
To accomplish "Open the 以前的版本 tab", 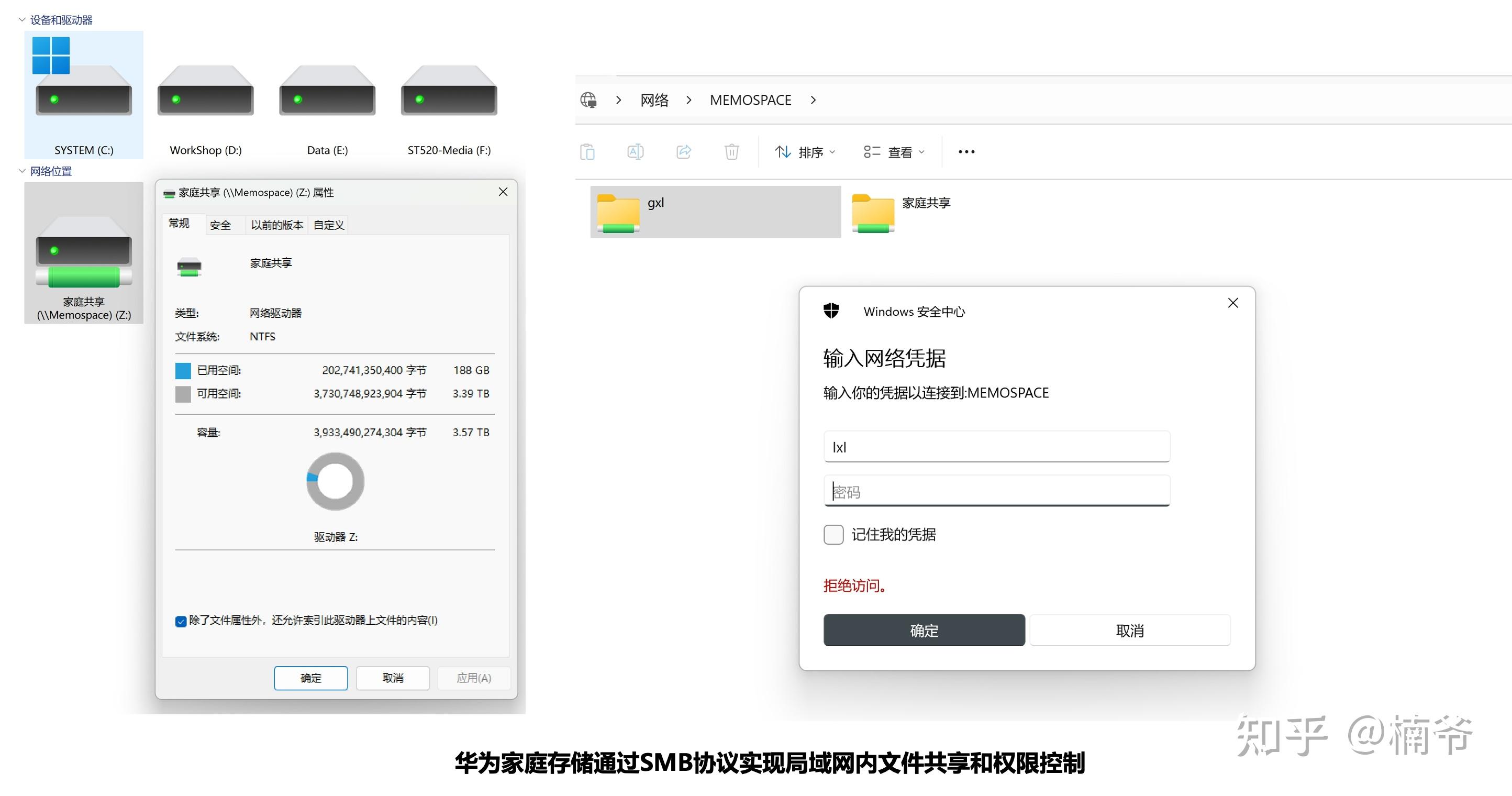I will click(277, 225).
